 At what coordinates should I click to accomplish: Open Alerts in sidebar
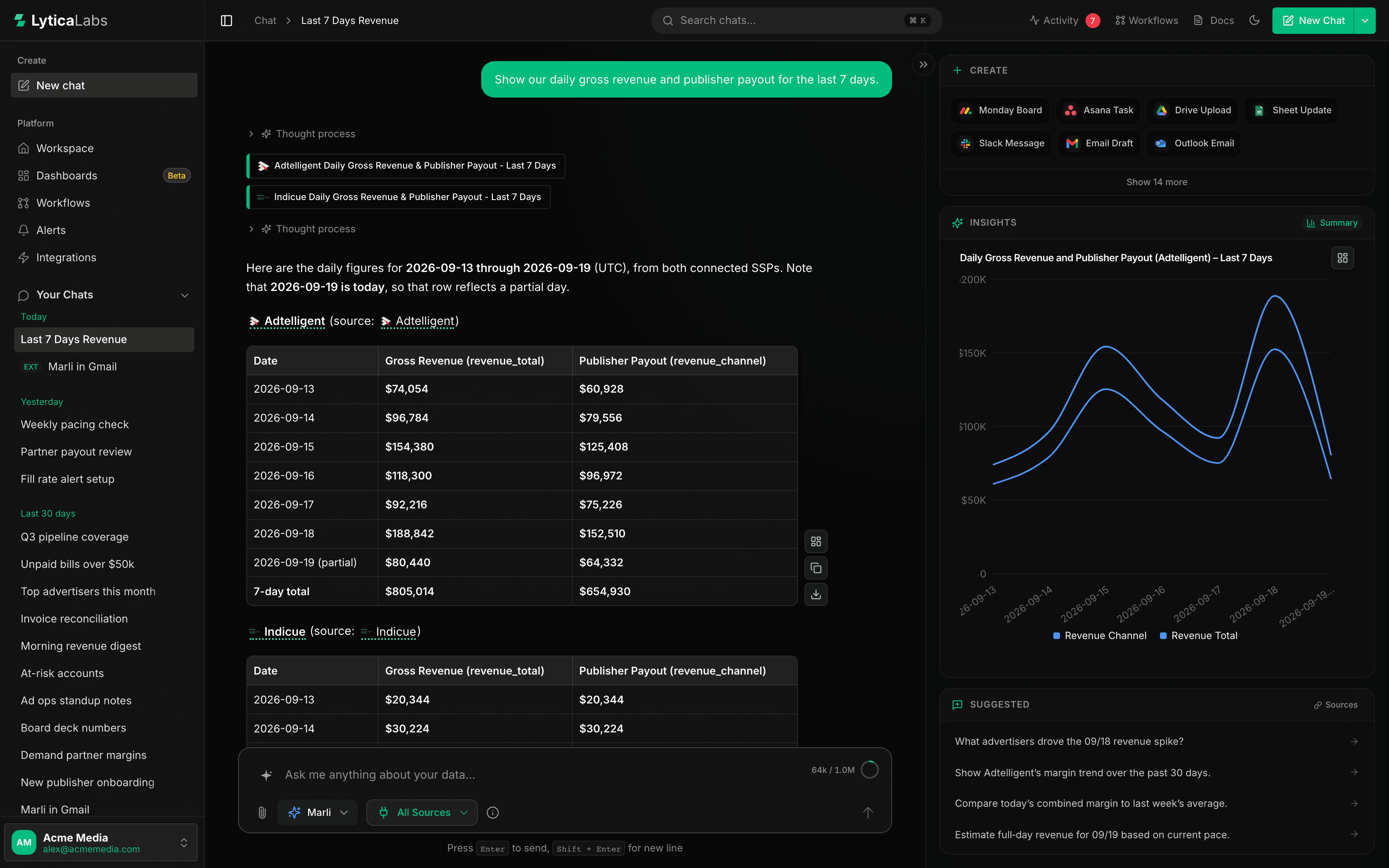(x=104, y=230)
